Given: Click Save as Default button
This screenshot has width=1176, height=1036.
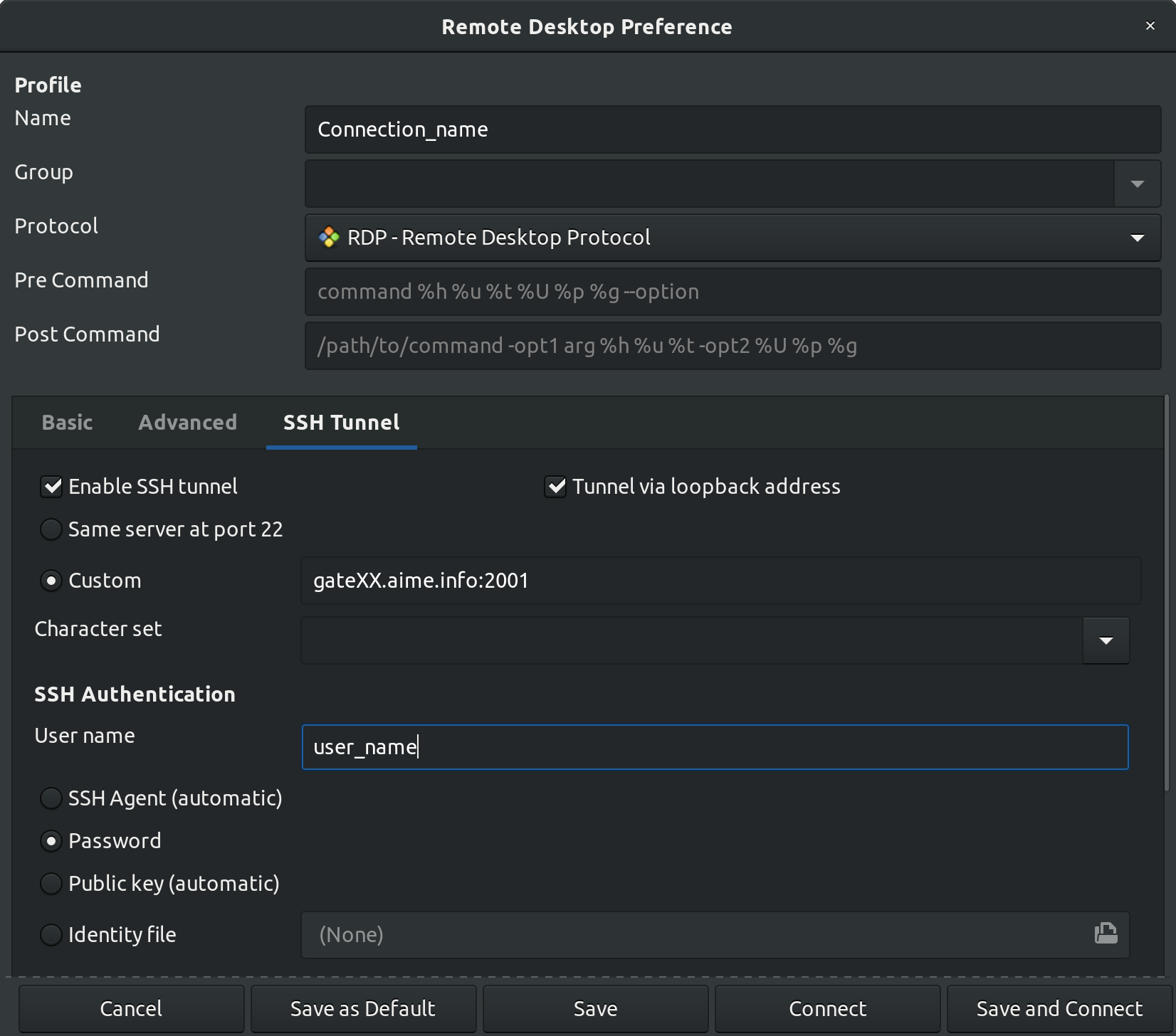Looking at the screenshot, I should (363, 1009).
